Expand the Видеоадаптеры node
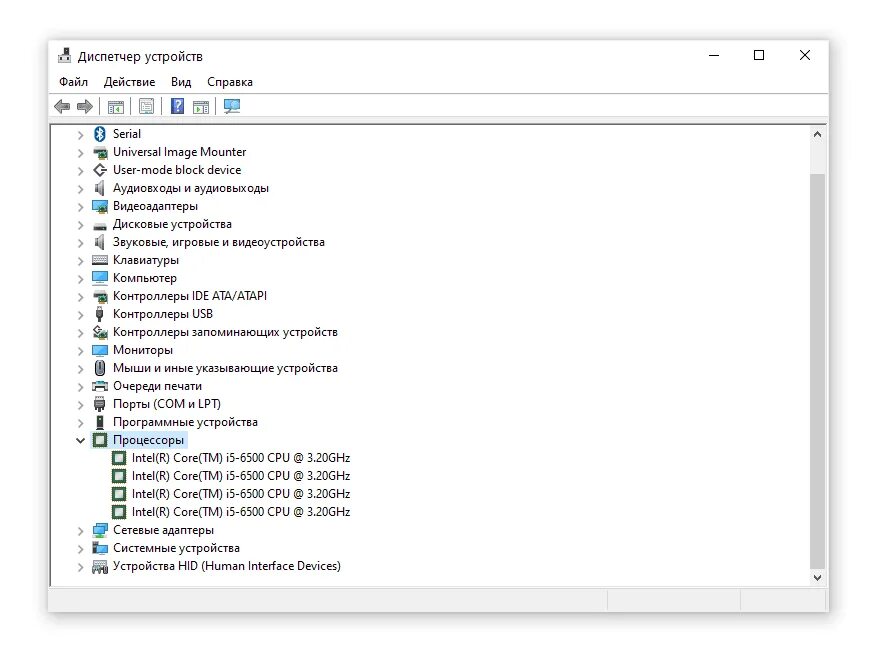This screenshot has height=655, width=882. 80,207
